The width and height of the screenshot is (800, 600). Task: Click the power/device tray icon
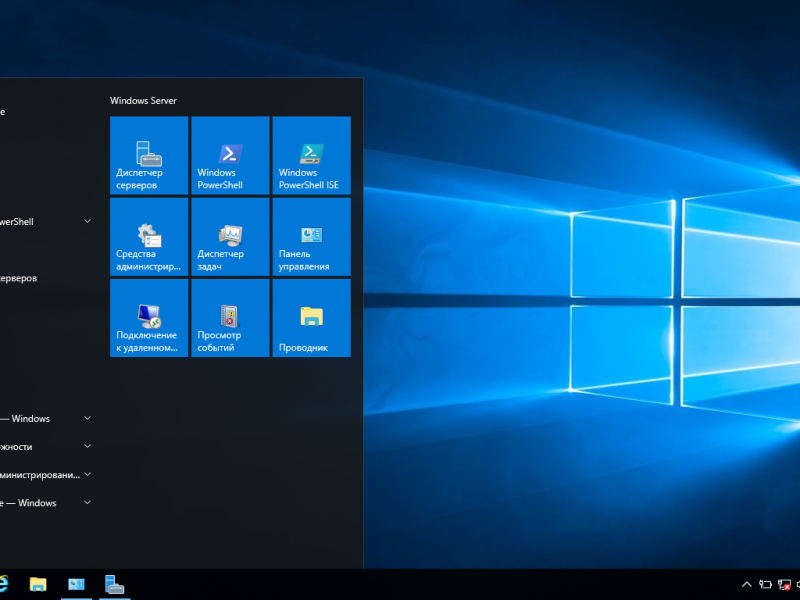765,585
